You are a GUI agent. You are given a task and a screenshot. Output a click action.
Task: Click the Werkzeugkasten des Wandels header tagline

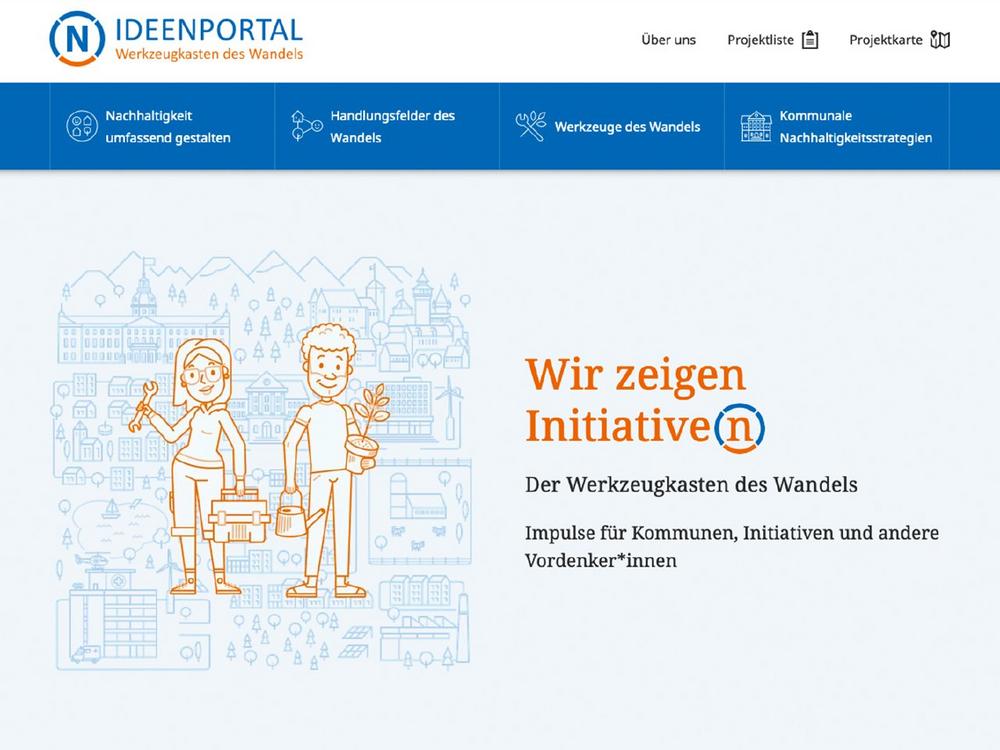pyautogui.click(x=208, y=54)
